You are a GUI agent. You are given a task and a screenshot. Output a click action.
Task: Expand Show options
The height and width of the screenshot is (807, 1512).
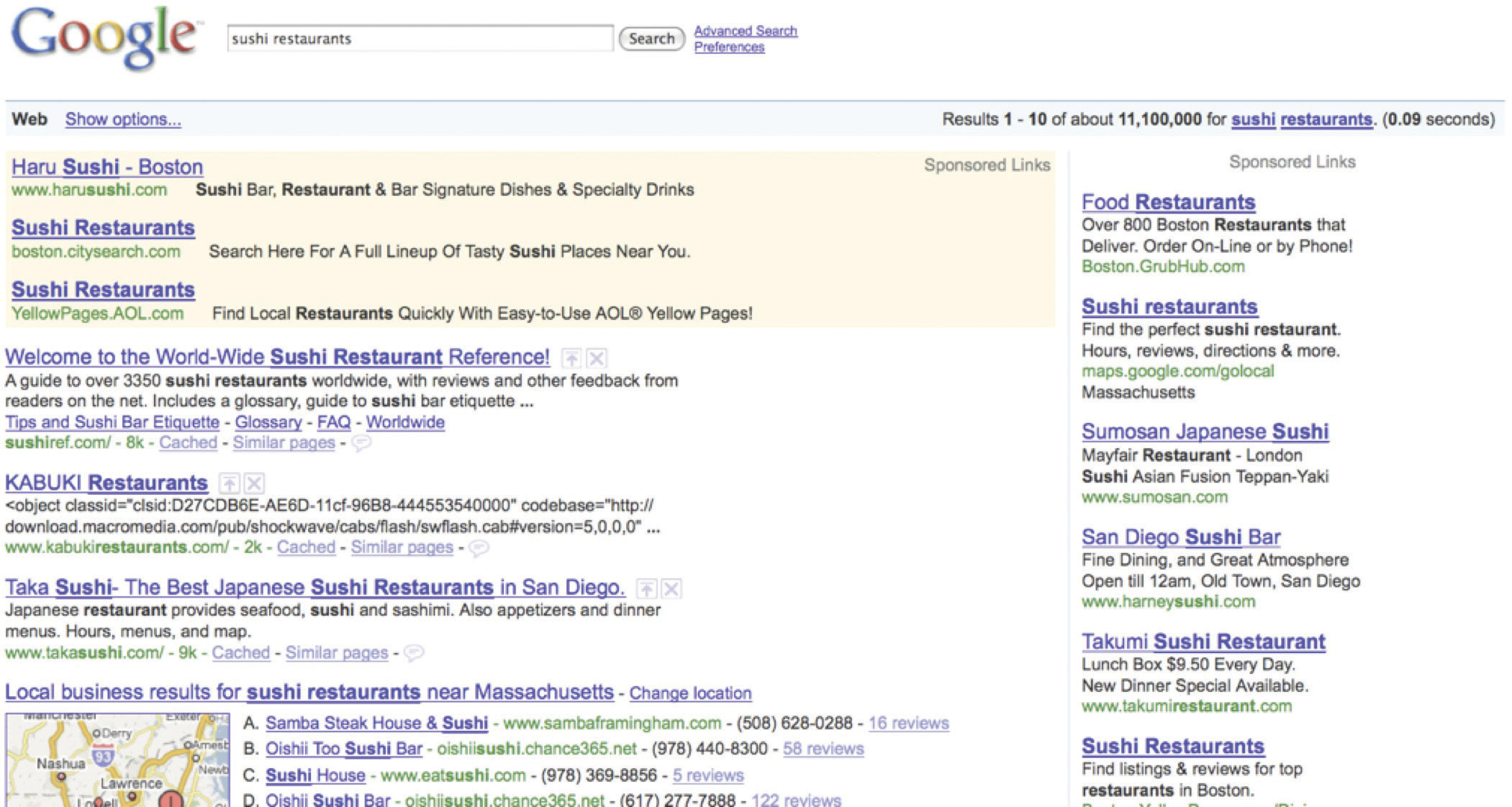pos(123,119)
